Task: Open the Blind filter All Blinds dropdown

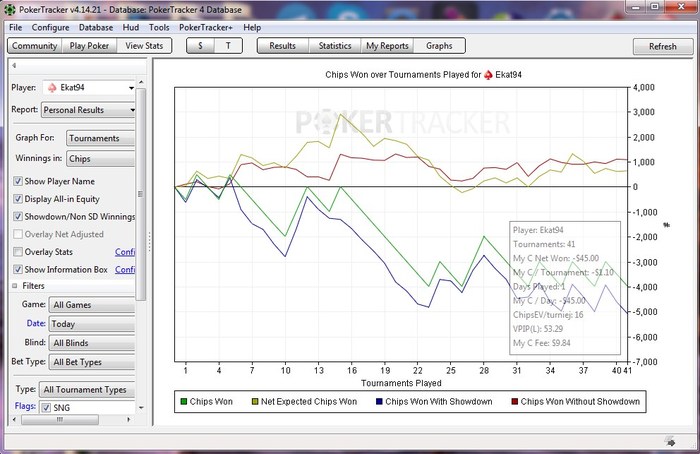Action: 92,343
